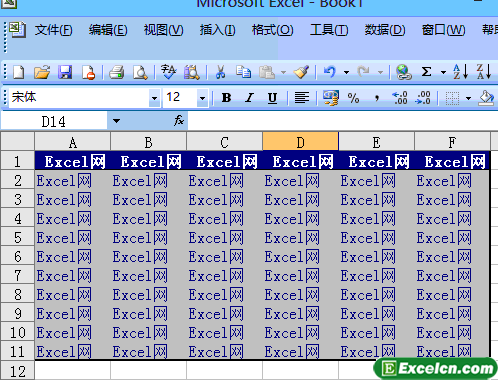This screenshot has height=380, width=498.
Task: Undo the last action
Action: pos(330,72)
